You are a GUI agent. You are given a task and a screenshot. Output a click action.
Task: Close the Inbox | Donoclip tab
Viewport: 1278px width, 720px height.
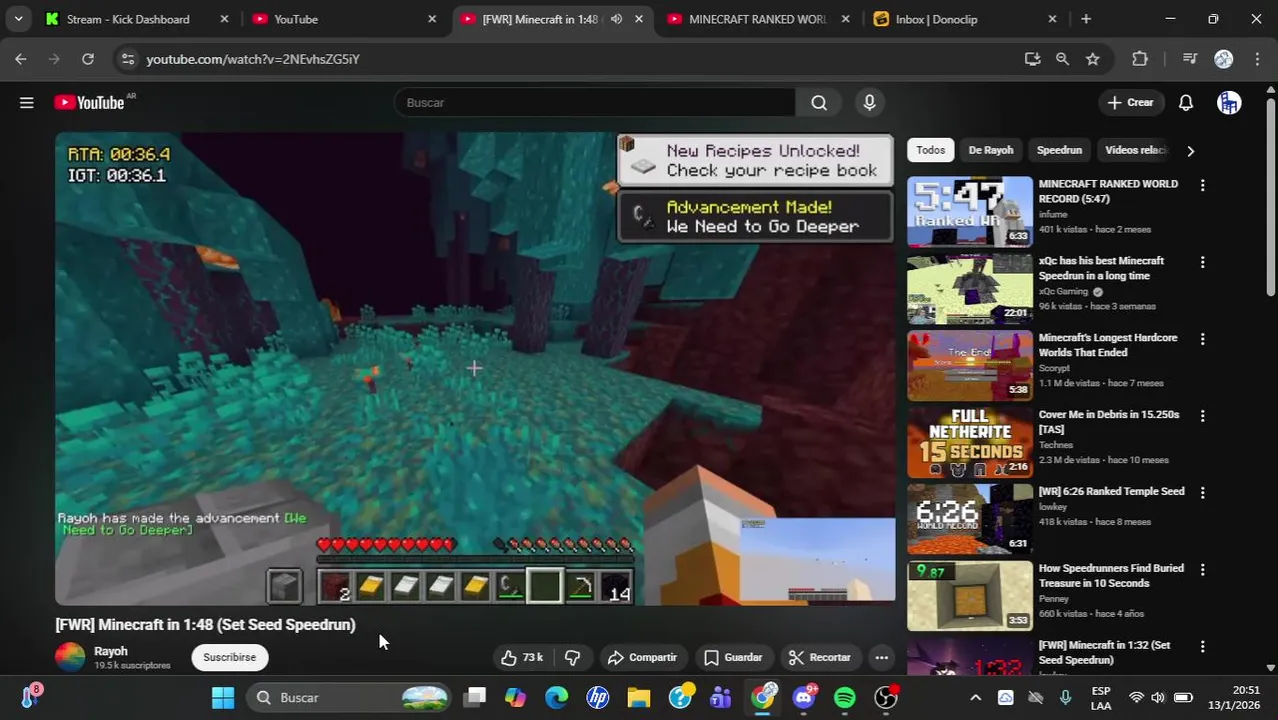pyautogui.click(x=1052, y=19)
